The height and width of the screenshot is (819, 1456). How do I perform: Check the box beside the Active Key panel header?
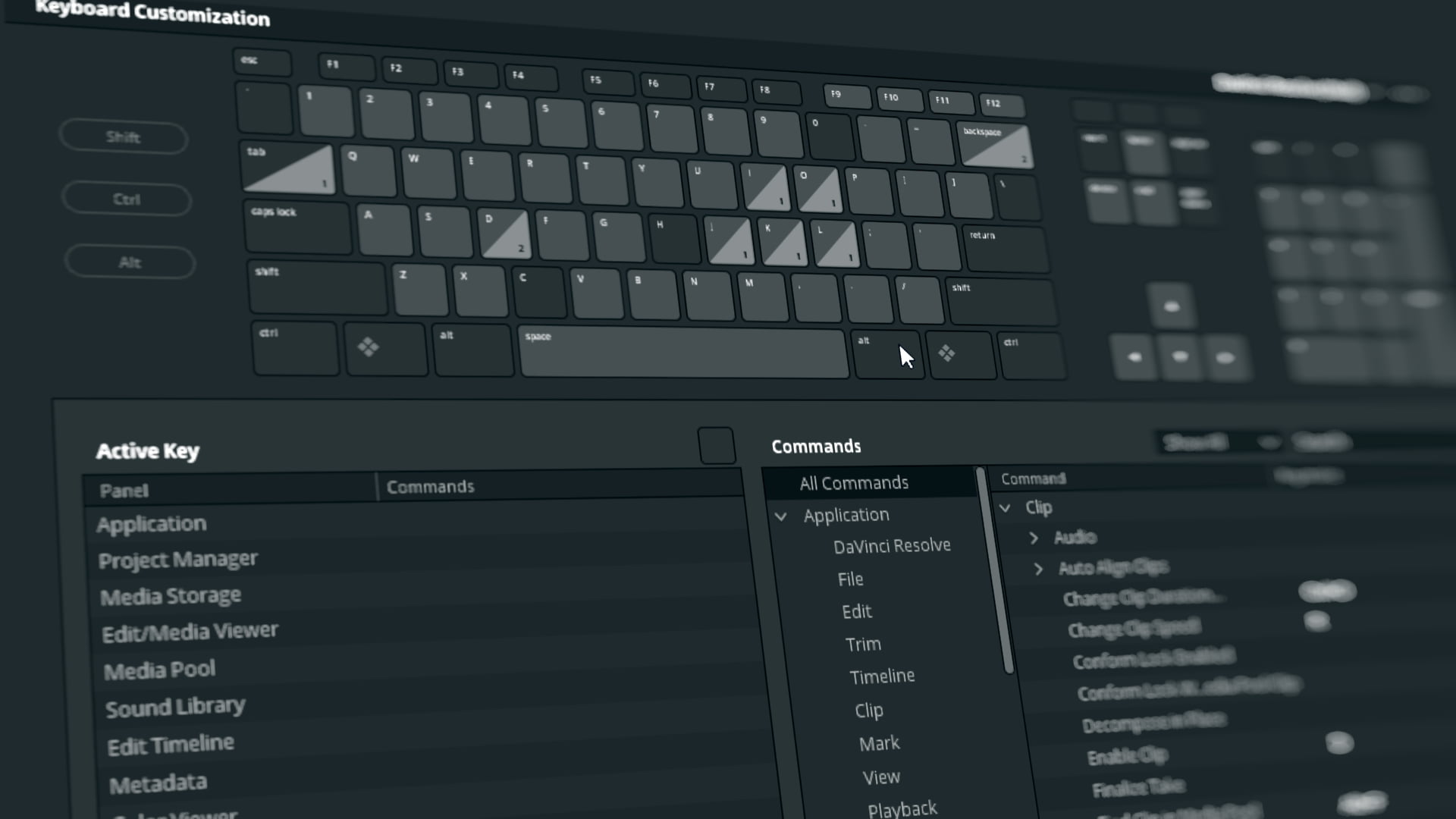click(716, 444)
